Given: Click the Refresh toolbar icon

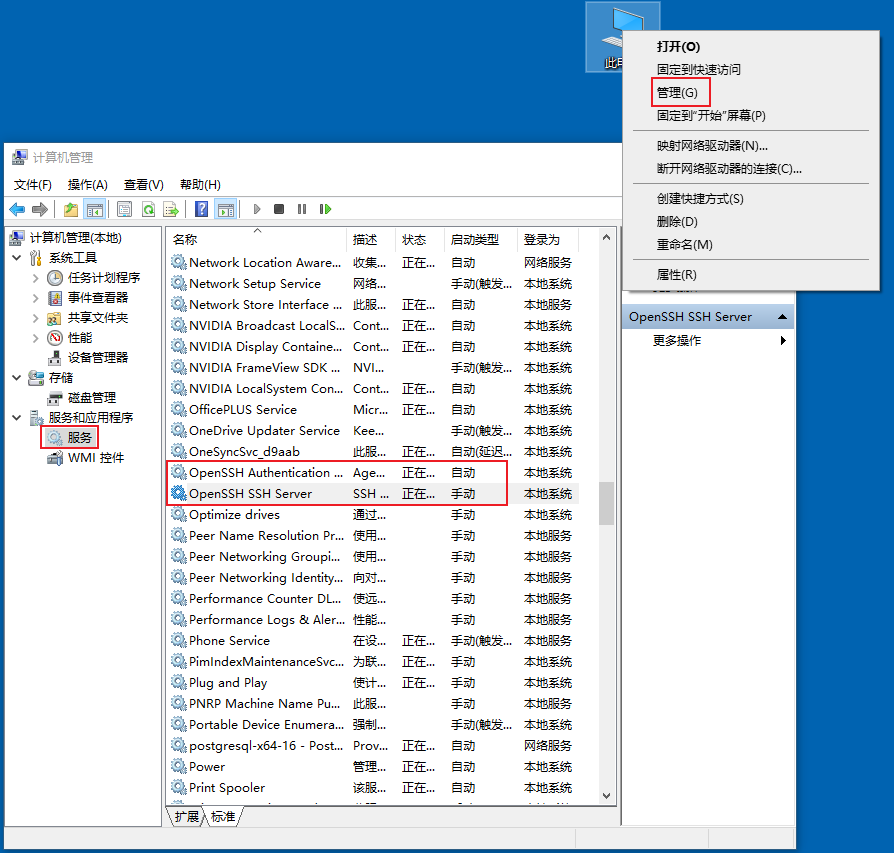Looking at the screenshot, I should coord(148,209).
